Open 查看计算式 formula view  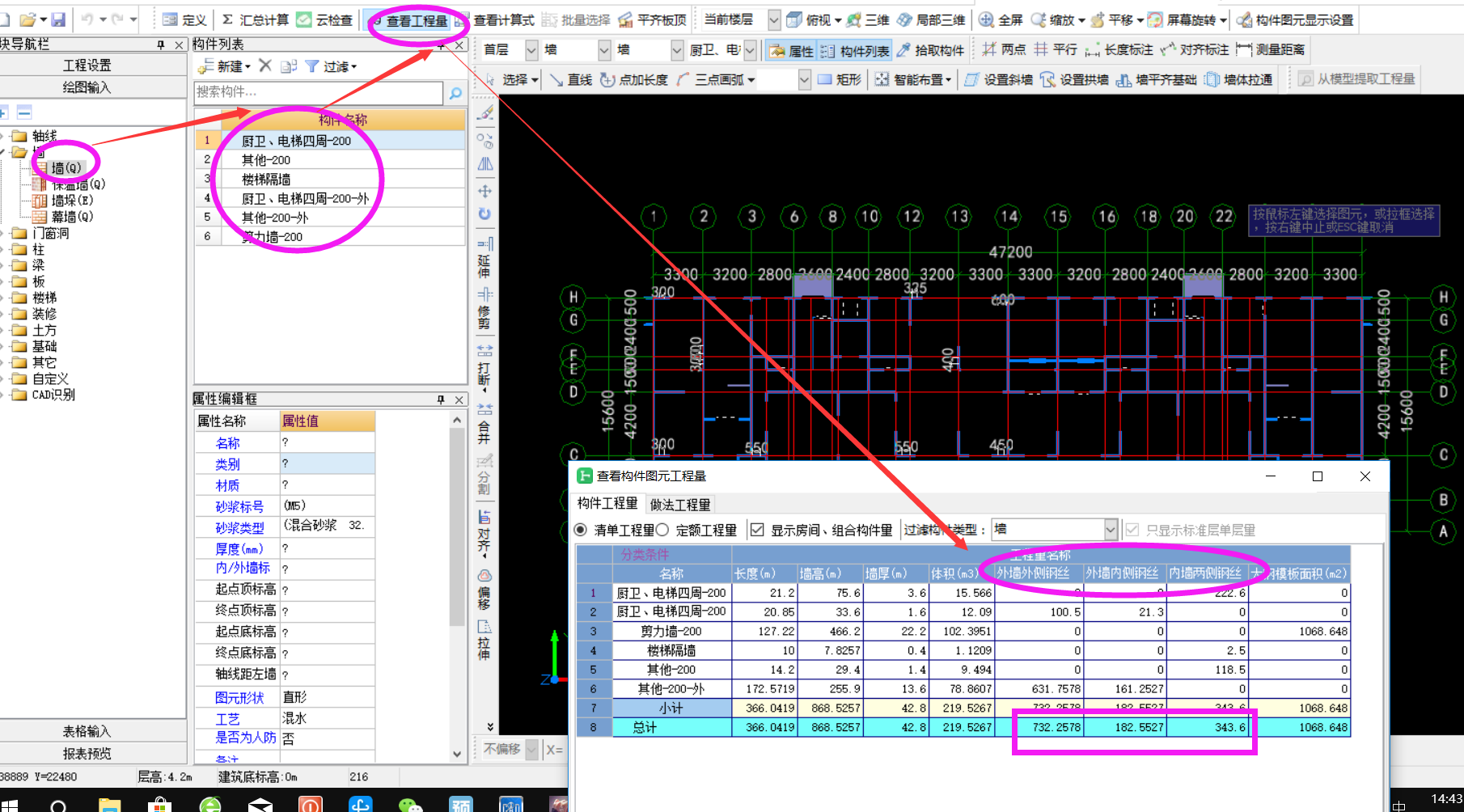(x=494, y=19)
